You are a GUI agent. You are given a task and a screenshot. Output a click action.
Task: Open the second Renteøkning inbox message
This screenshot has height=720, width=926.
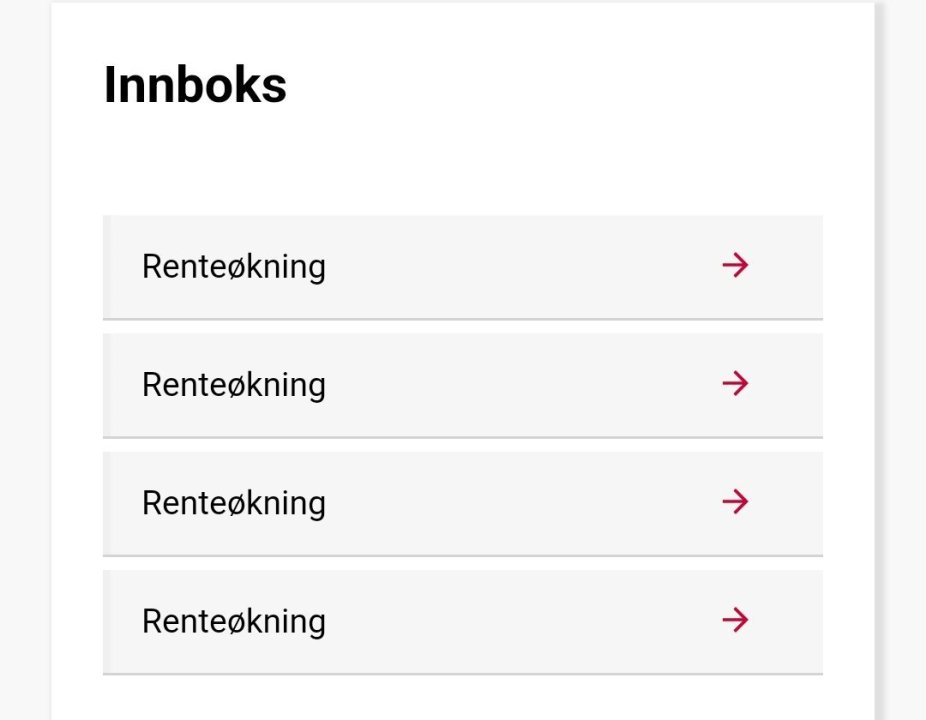(462, 385)
